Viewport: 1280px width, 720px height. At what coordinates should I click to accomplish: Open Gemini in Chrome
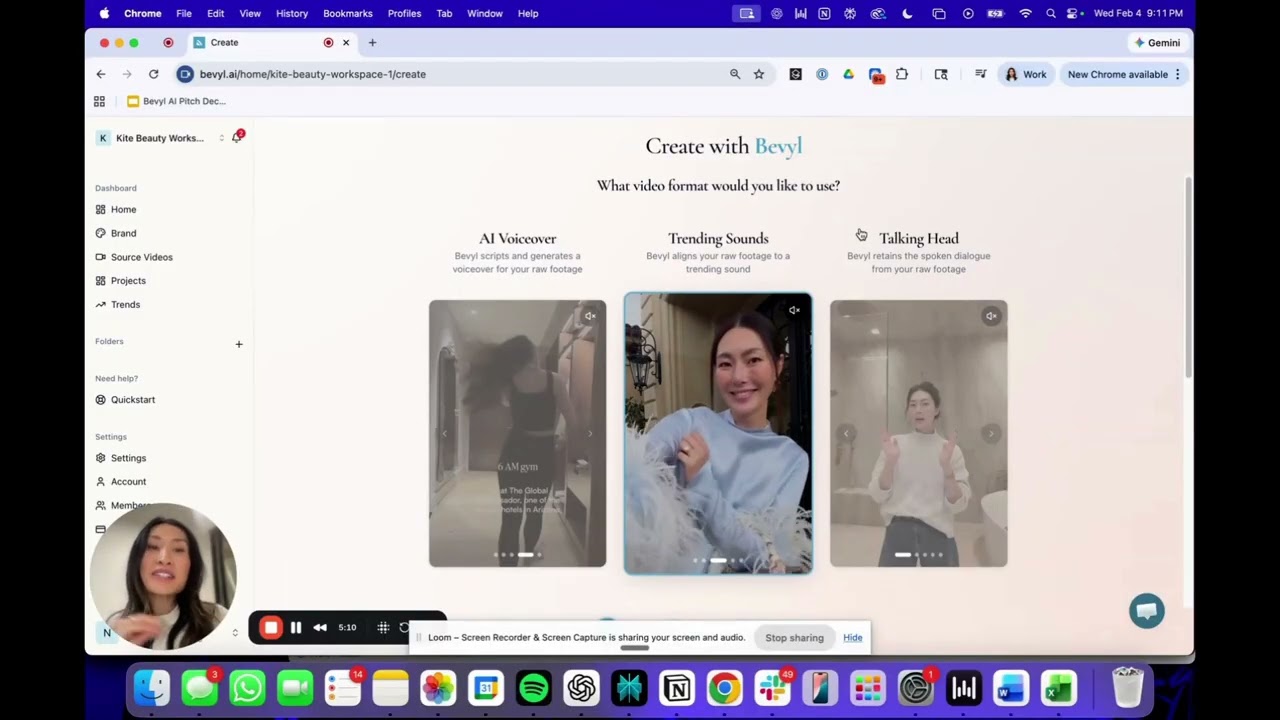coord(1157,43)
